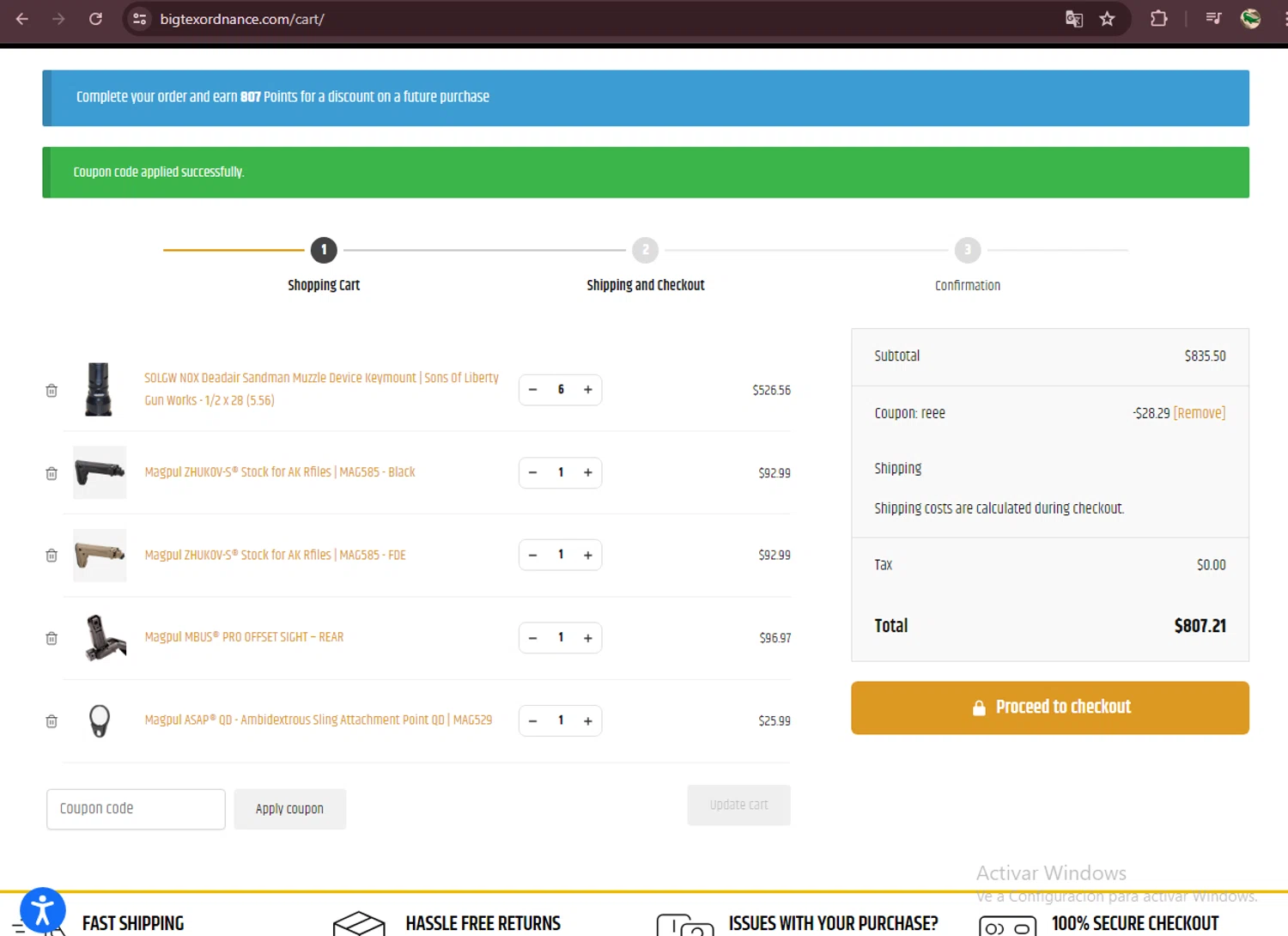
Task: Click the browser address bar URL
Action: (x=242, y=19)
